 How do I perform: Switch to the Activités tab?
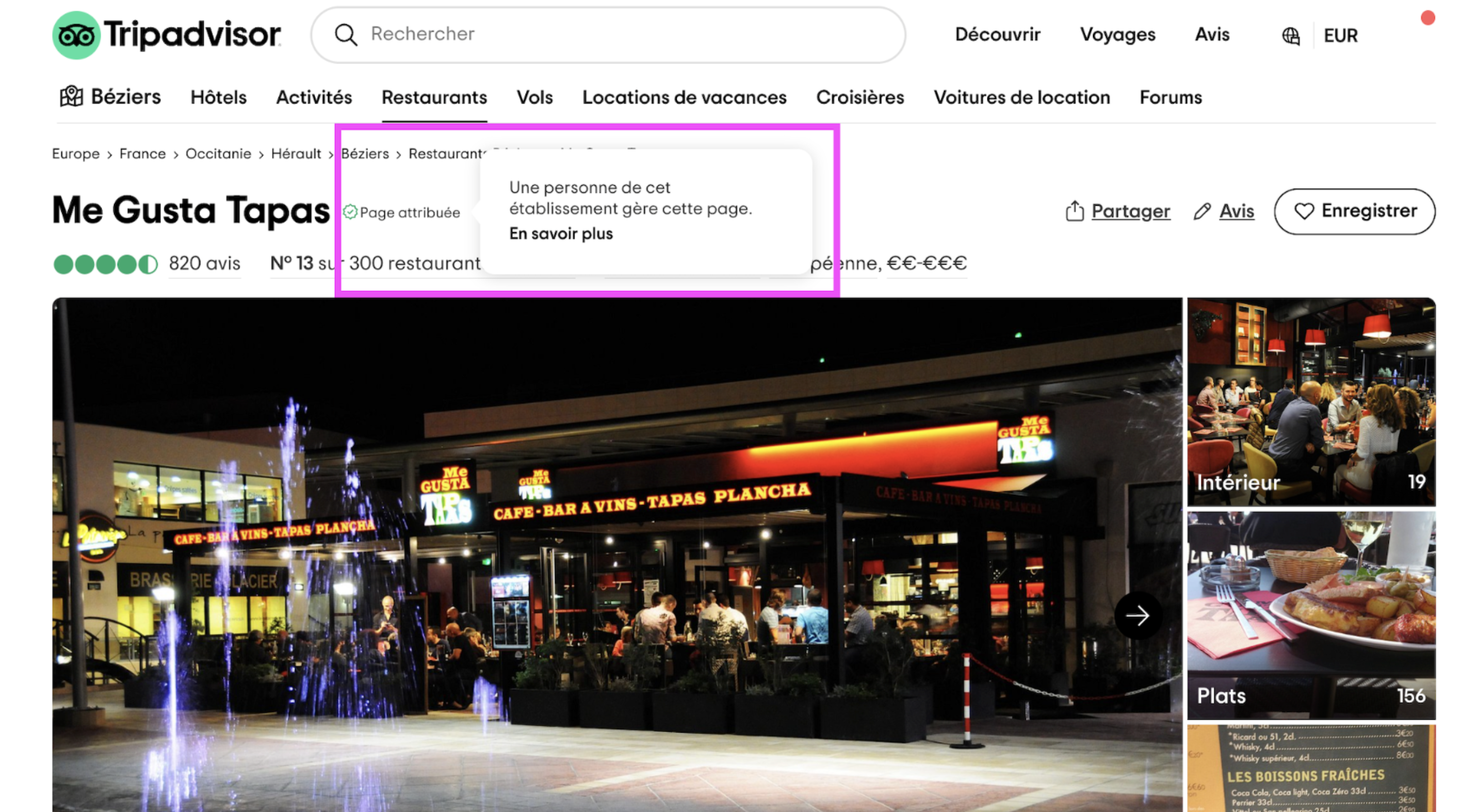[314, 98]
